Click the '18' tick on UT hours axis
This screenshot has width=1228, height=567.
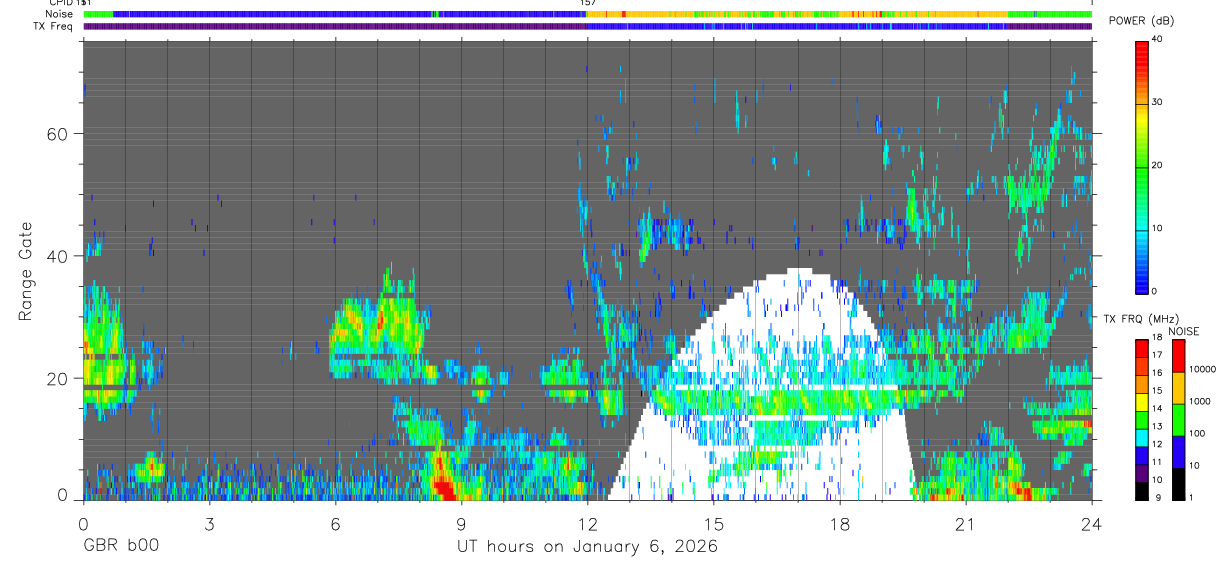[839, 523]
